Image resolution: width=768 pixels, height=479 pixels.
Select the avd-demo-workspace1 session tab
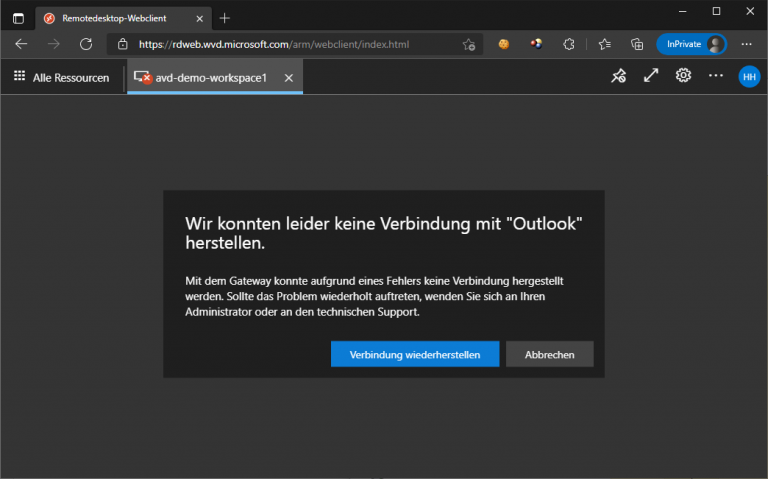[x=210, y=77]
